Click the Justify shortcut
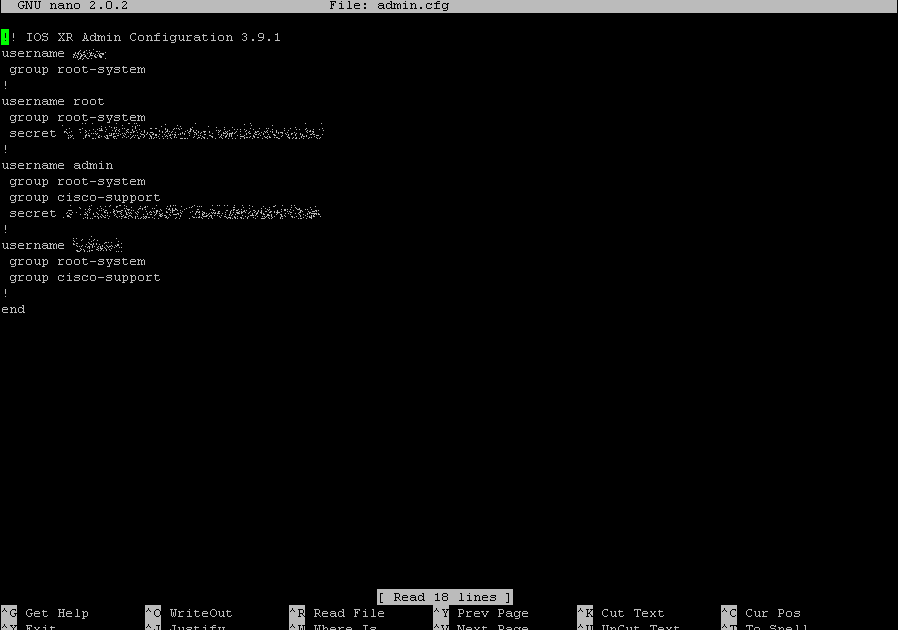898x630 pixels. [195, 628]
